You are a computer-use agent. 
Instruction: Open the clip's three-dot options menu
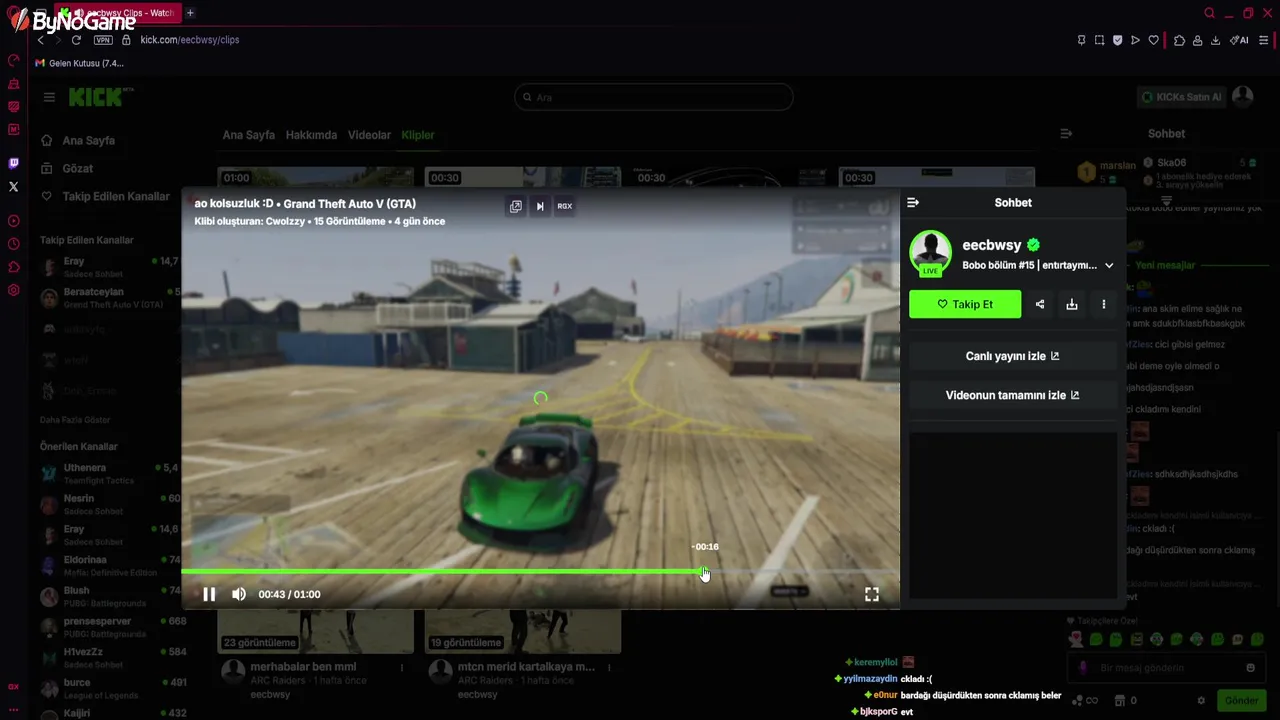pos(1104,304)
